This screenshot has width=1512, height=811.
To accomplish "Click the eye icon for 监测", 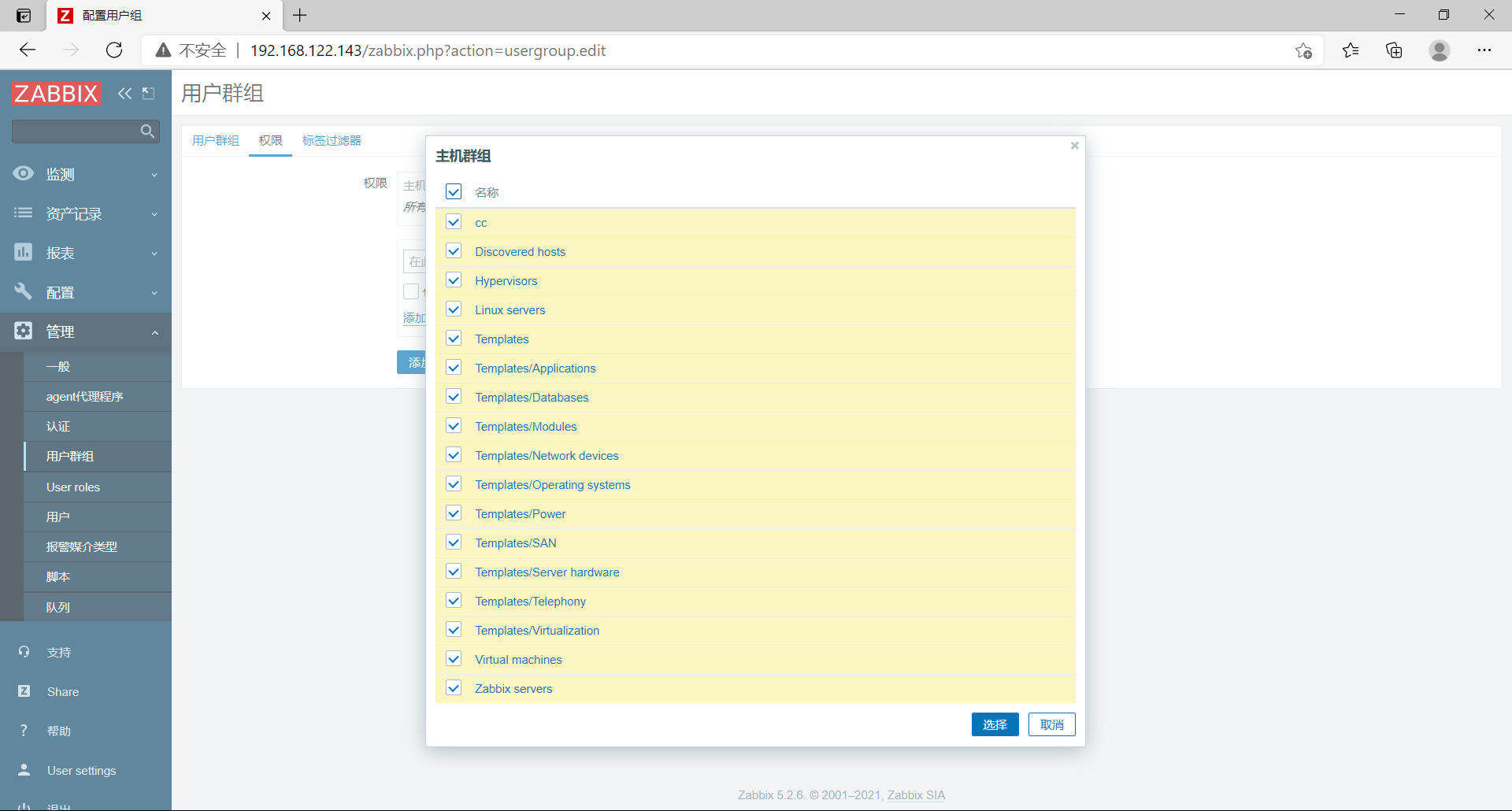I will click(x=24, y=173).
